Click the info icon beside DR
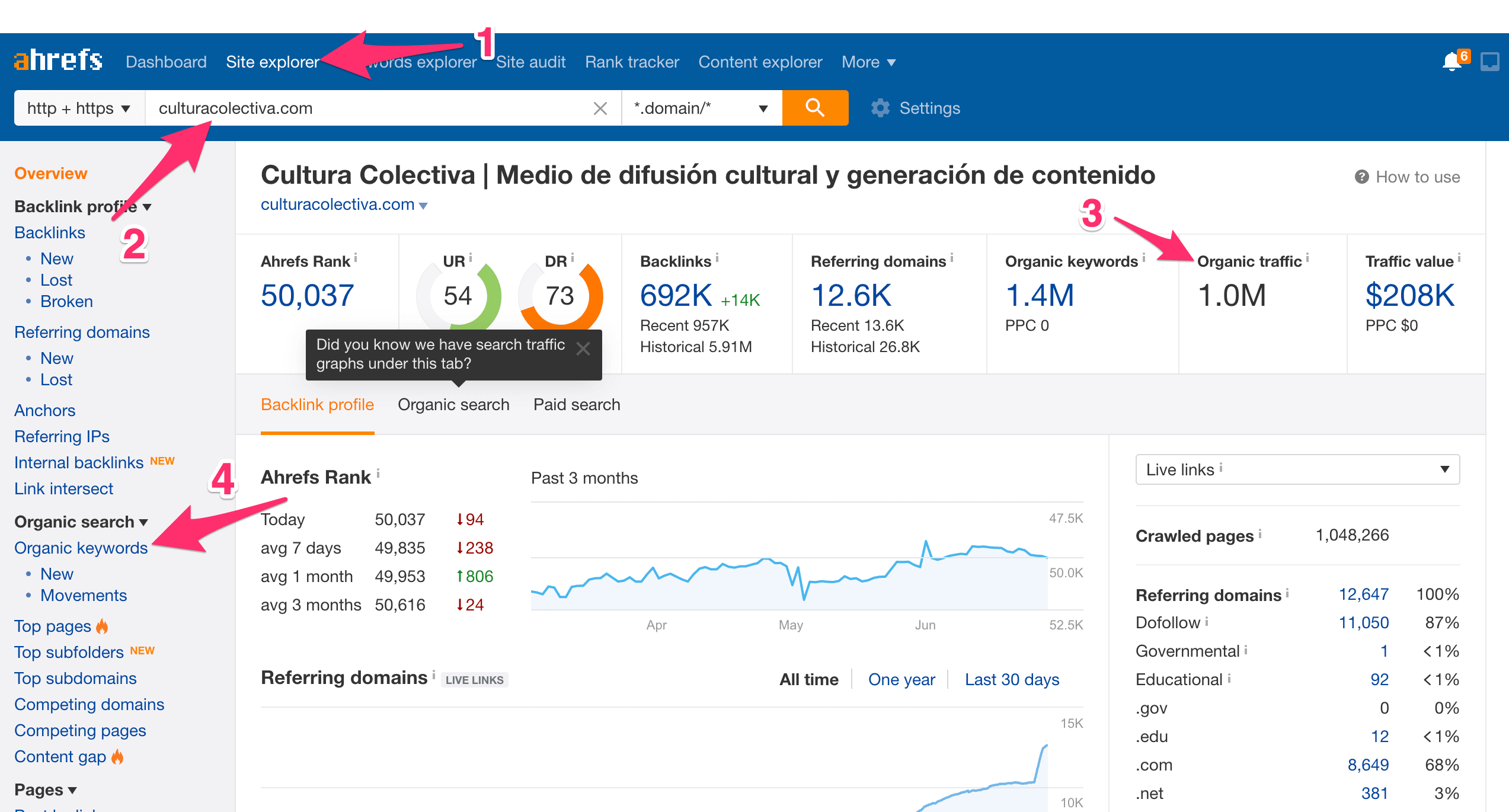This screenshot has width=1509, height=812. 573,258
